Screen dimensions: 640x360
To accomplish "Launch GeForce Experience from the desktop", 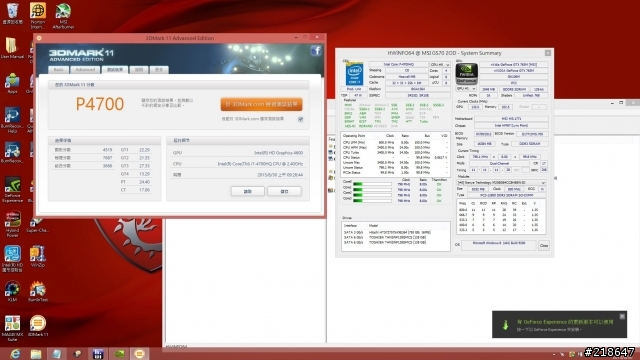I will pos(12,190).
